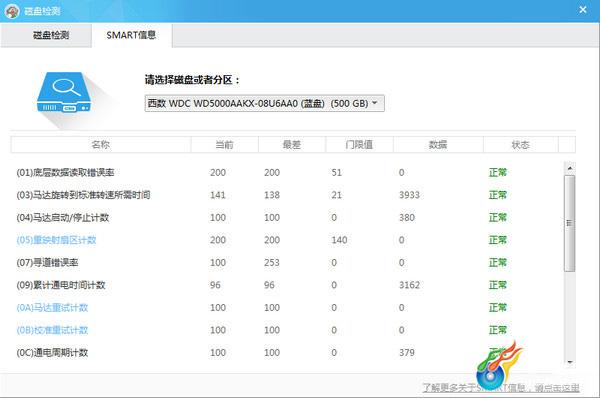The image size is (600, 398).
Task: Open the (0B)校准重试计数 link
Action: pos(52,330)
